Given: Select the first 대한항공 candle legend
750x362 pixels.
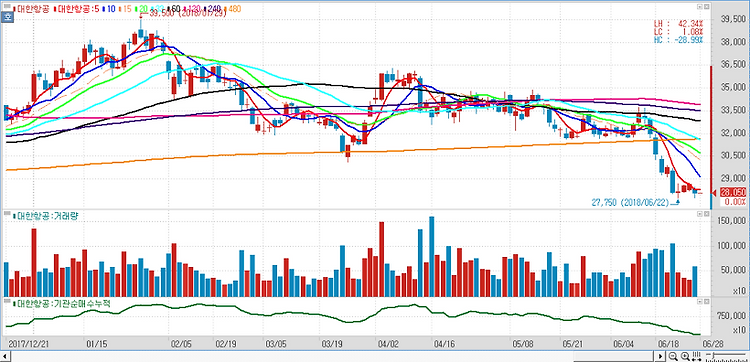Looking at the screenshot, I should tap(32, 9).
